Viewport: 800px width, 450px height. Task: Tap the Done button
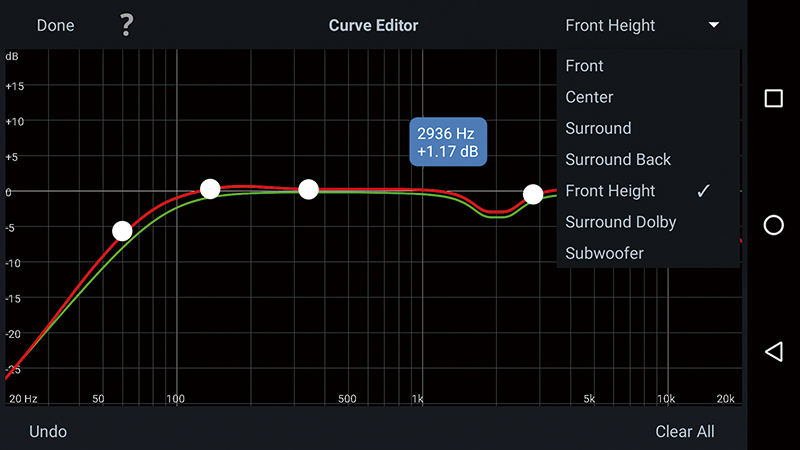point(56,25)
